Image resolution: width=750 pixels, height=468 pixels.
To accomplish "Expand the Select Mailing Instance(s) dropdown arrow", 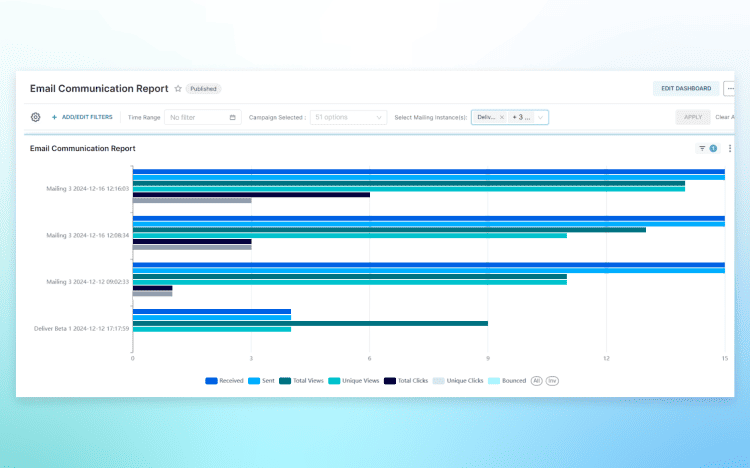I will click(x=541, y=117).
